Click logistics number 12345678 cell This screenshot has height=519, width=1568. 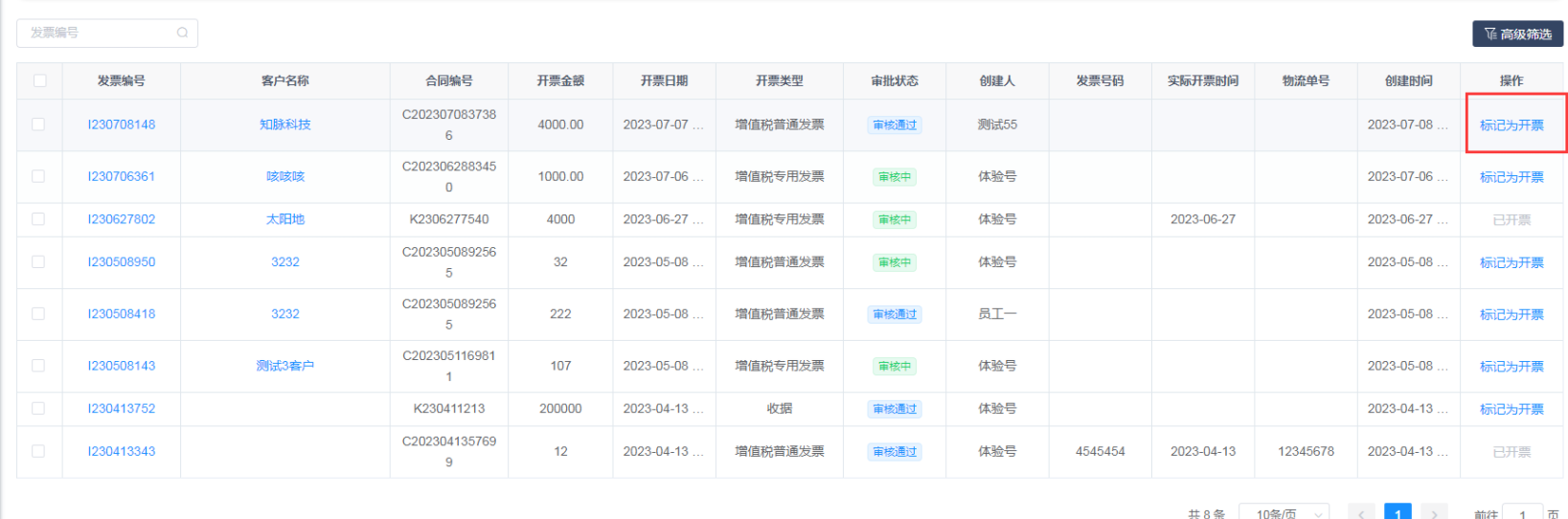pyautogui.click(x=1306, y=451)
